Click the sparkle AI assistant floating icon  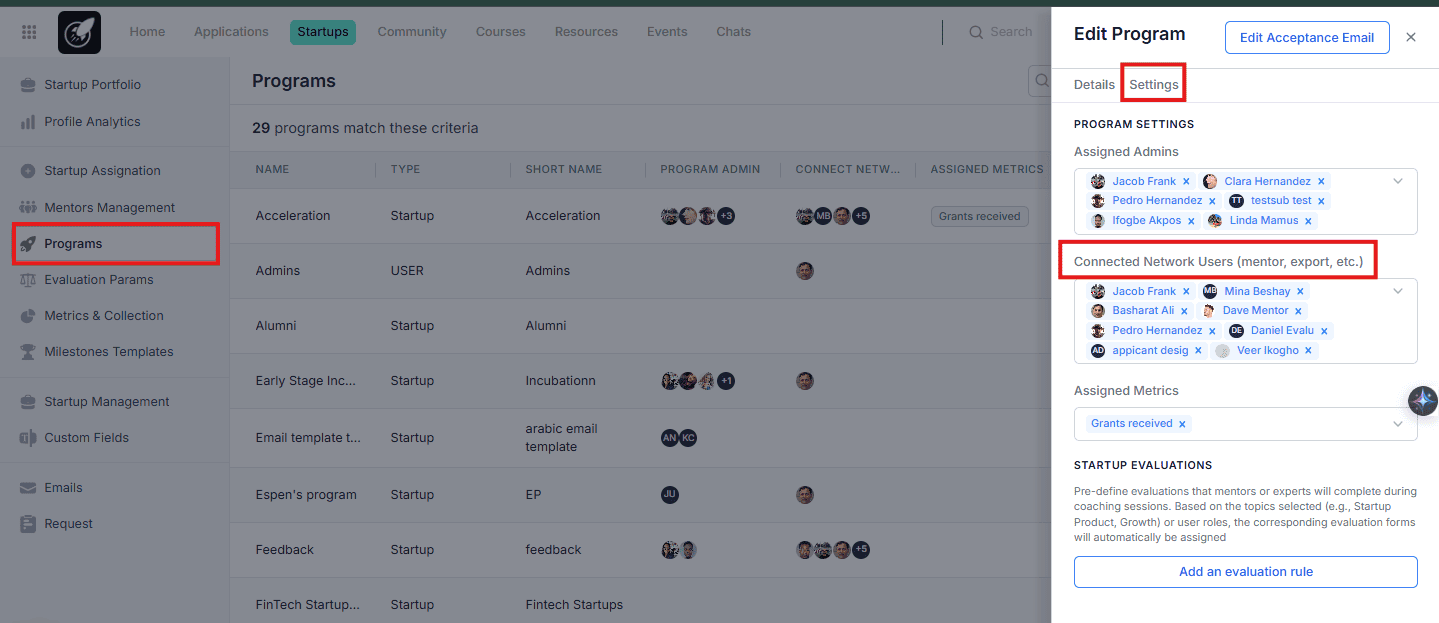(1422, 401)
